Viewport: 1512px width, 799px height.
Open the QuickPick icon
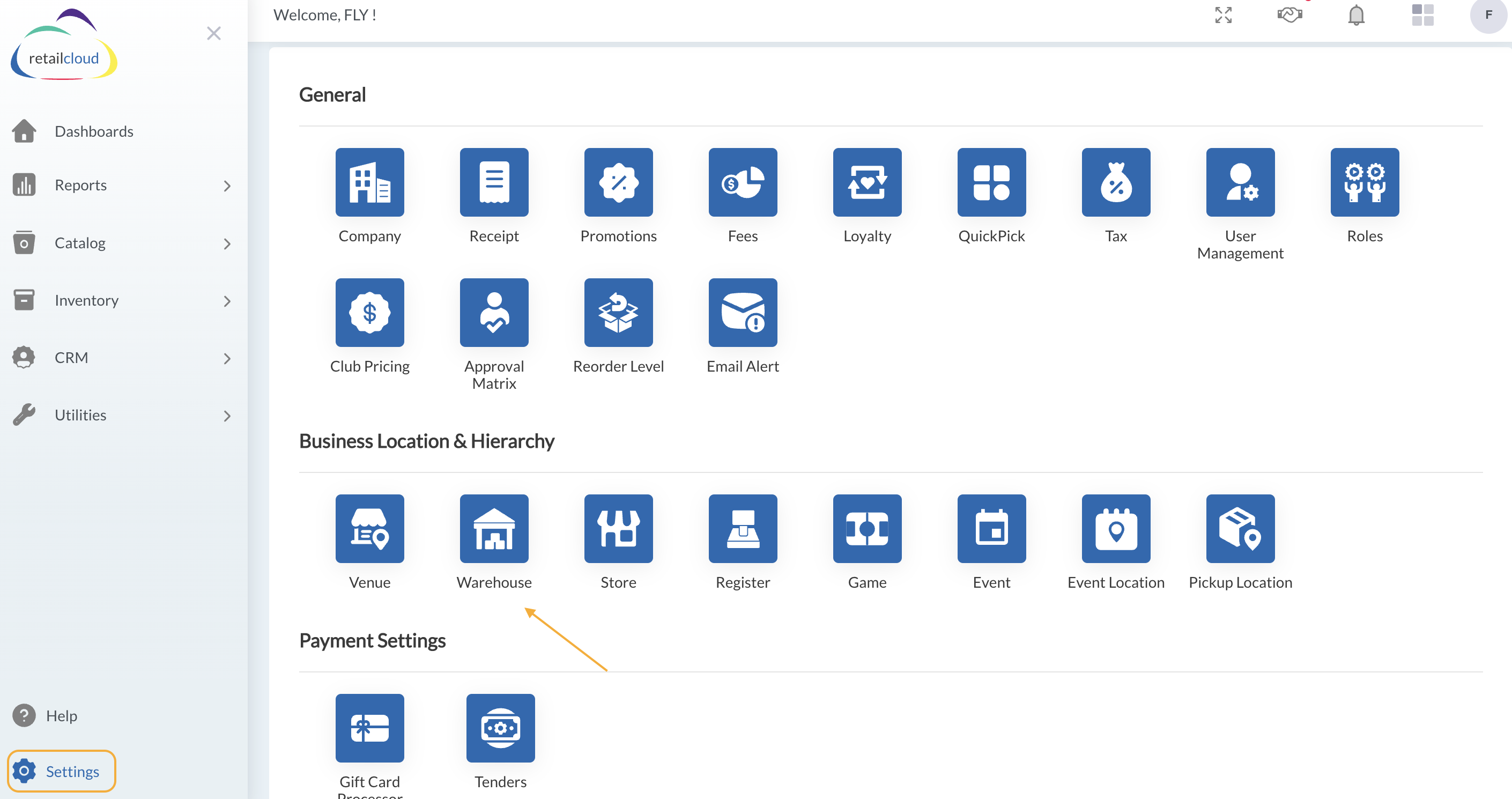992,182
